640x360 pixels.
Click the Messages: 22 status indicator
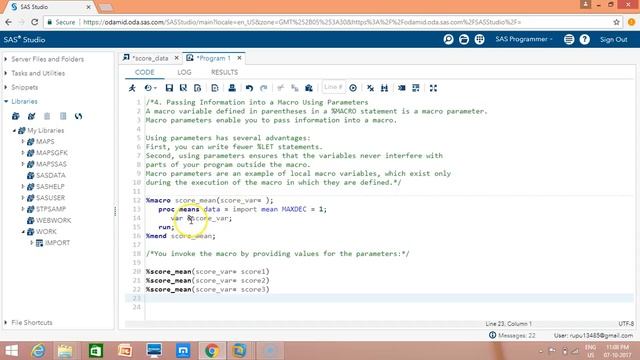click(x=512, y=335)
